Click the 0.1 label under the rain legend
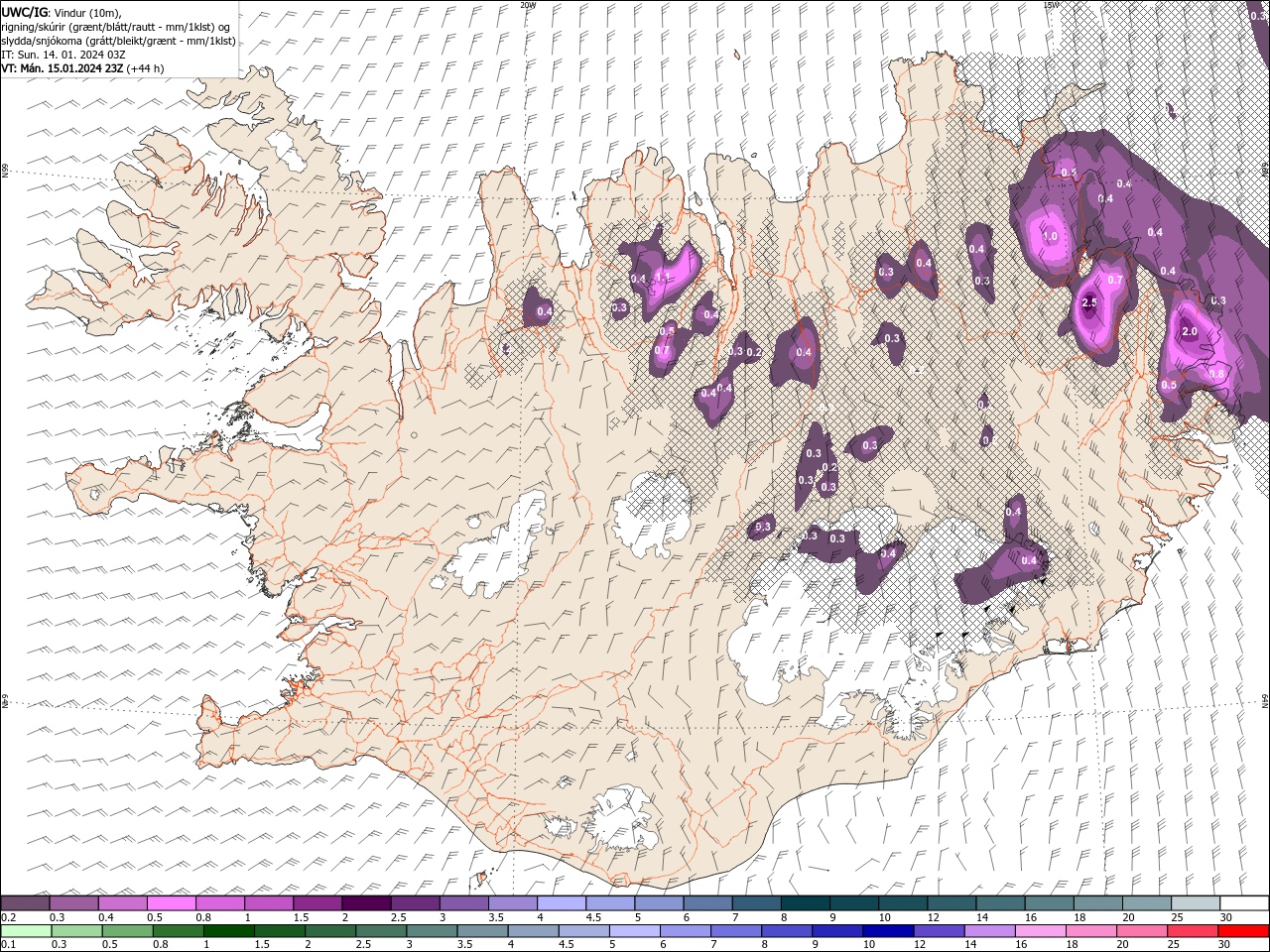1270x952 pixels. coord(7,945)
